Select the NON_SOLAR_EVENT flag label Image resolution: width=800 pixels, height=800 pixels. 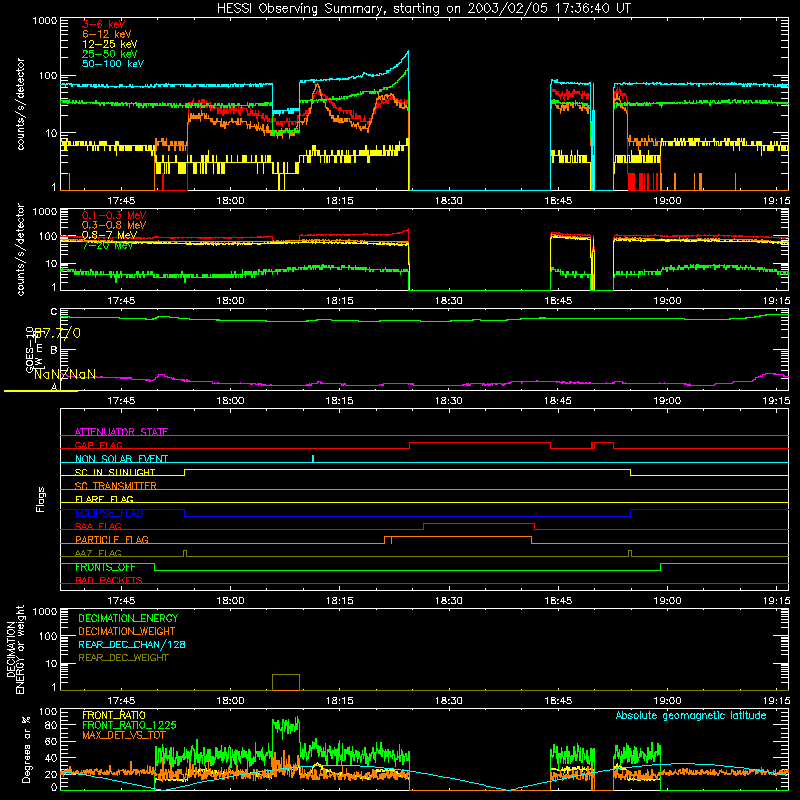121,459
